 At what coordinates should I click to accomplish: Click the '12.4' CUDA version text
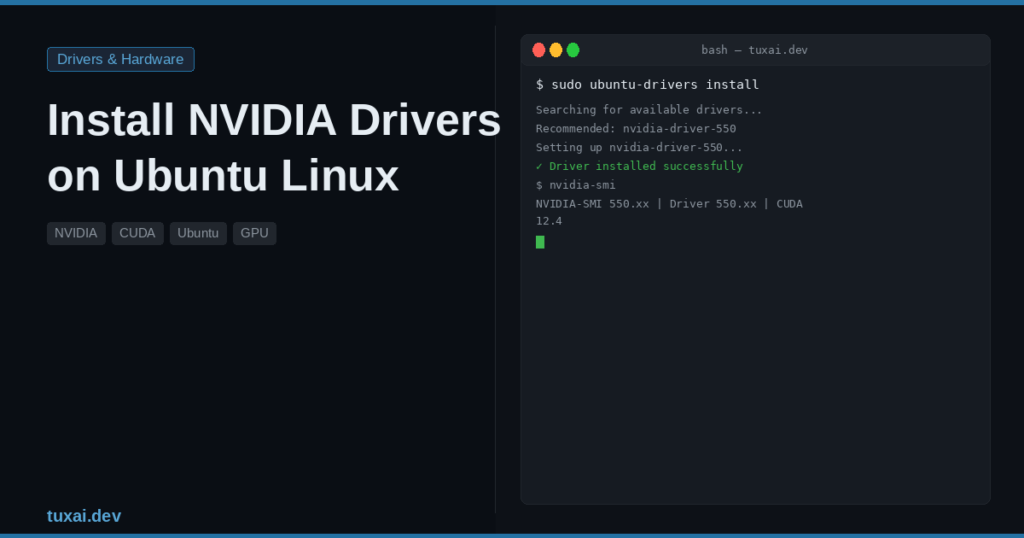click(549, 221)
